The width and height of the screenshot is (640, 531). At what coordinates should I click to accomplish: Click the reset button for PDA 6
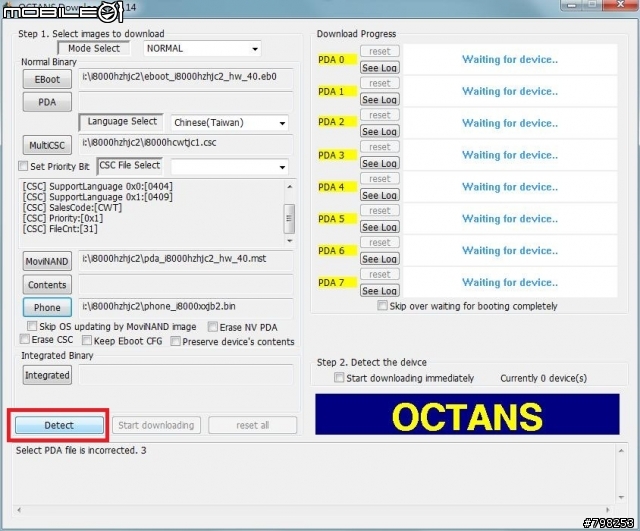tap(380, 242)
